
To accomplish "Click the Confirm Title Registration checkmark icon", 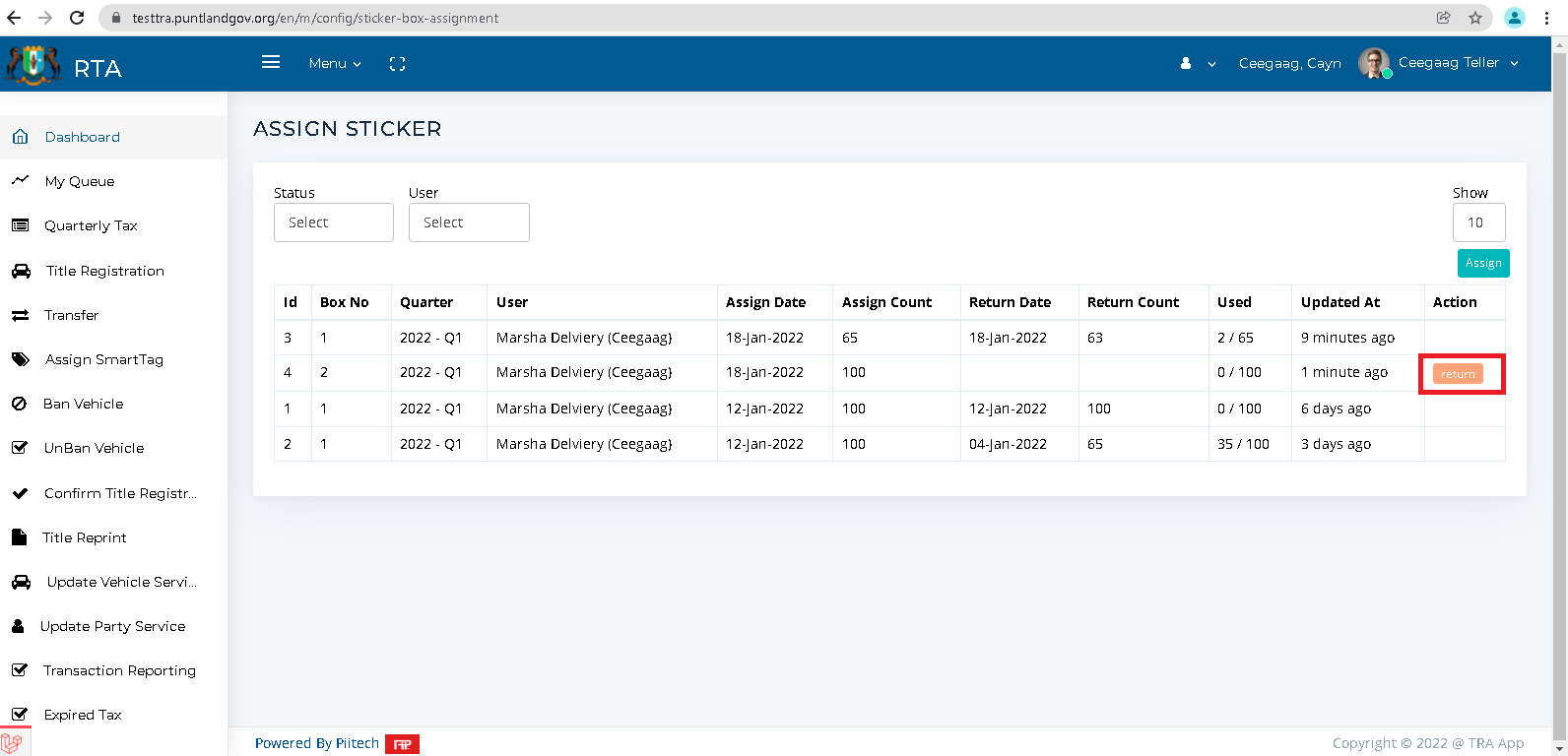I will (x=20, y=493).
